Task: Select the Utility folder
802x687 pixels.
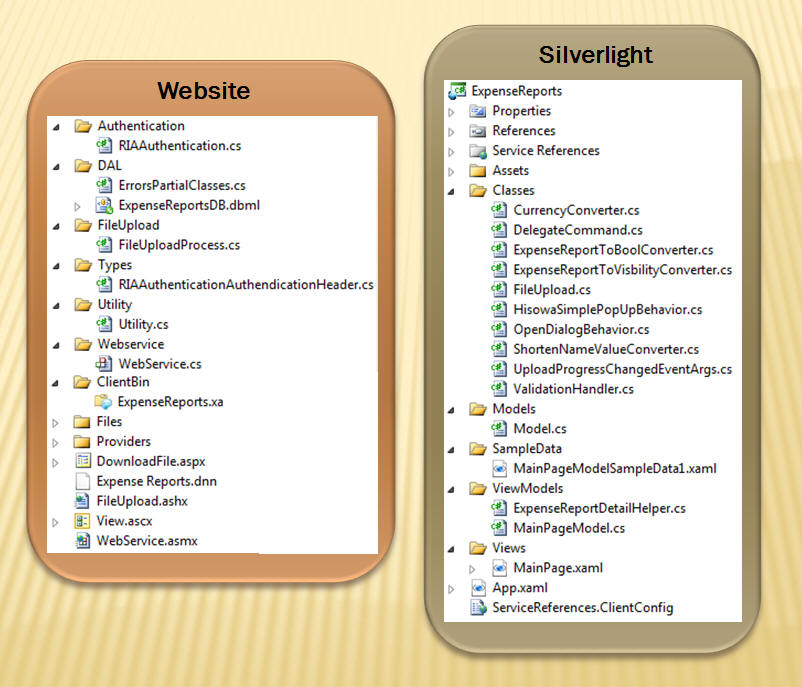Action: 115,304
